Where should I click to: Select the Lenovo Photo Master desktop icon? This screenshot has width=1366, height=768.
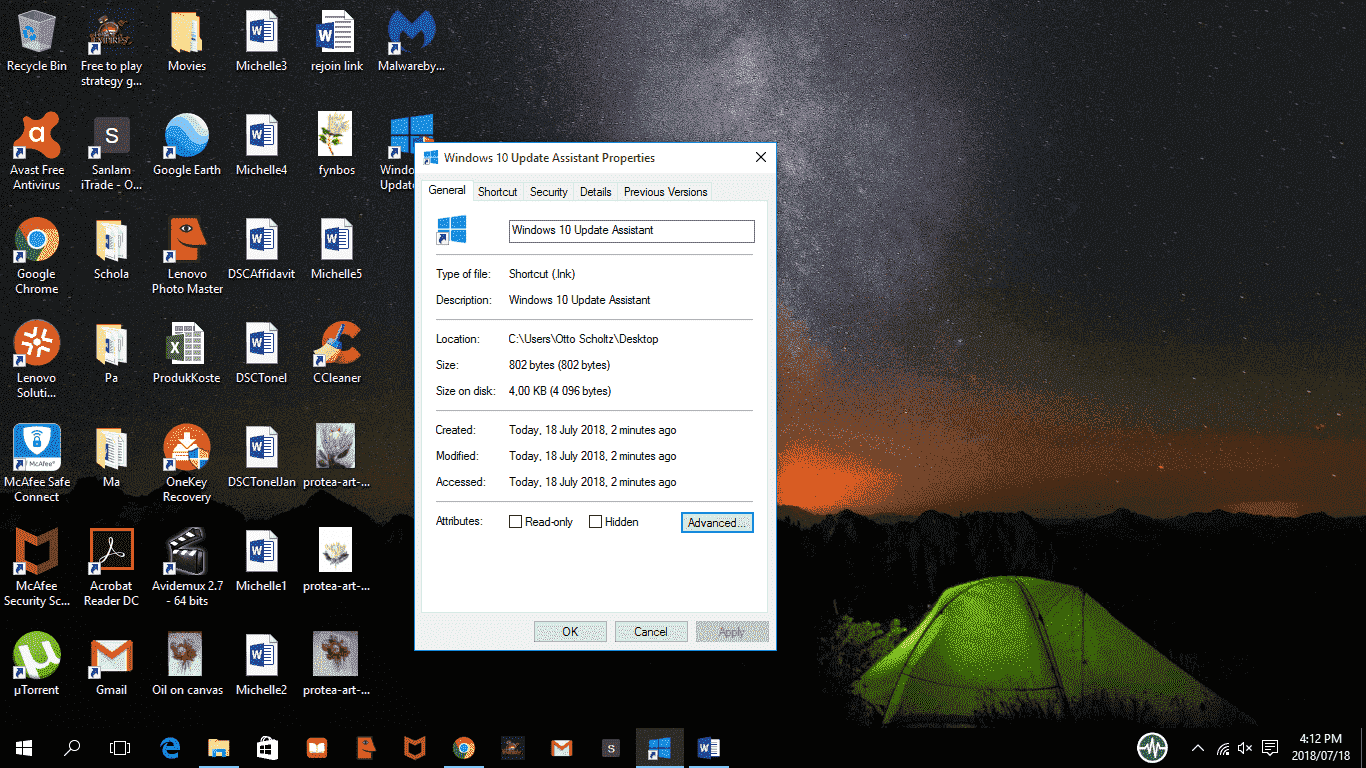[187, 256]
